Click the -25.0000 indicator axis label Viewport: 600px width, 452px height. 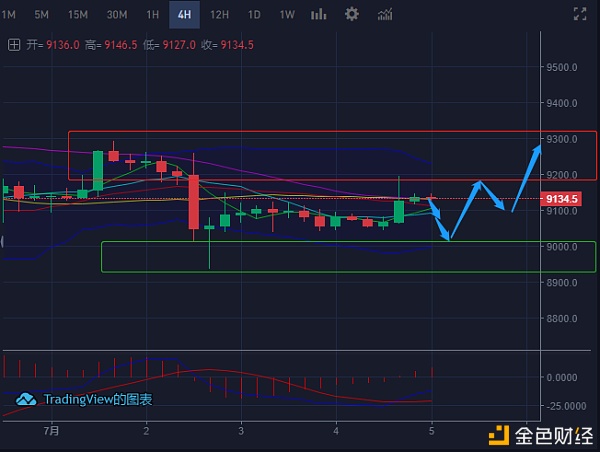coord(566,406)
